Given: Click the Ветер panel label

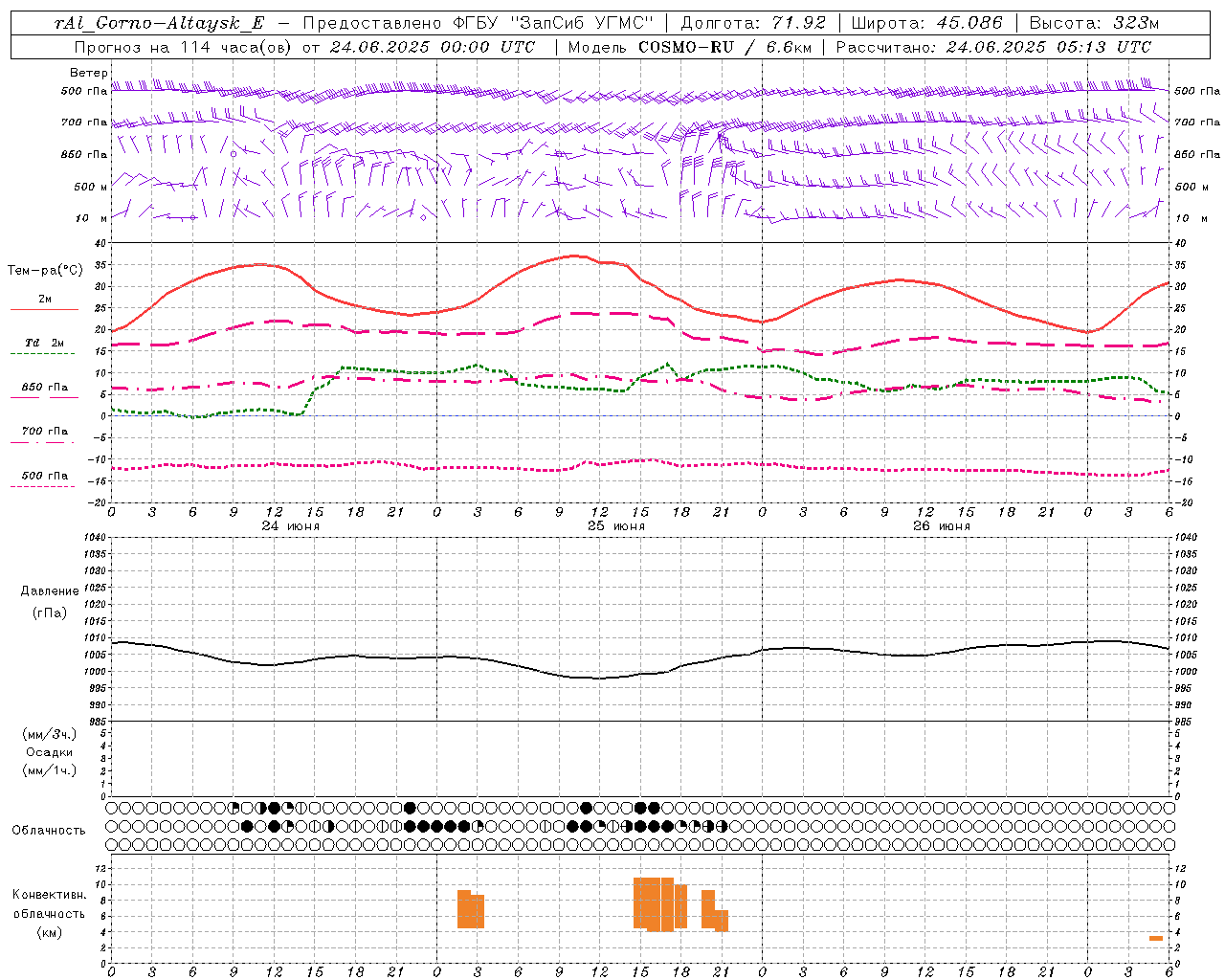Looking at the screenshot, I should click(x=88, y=73).
